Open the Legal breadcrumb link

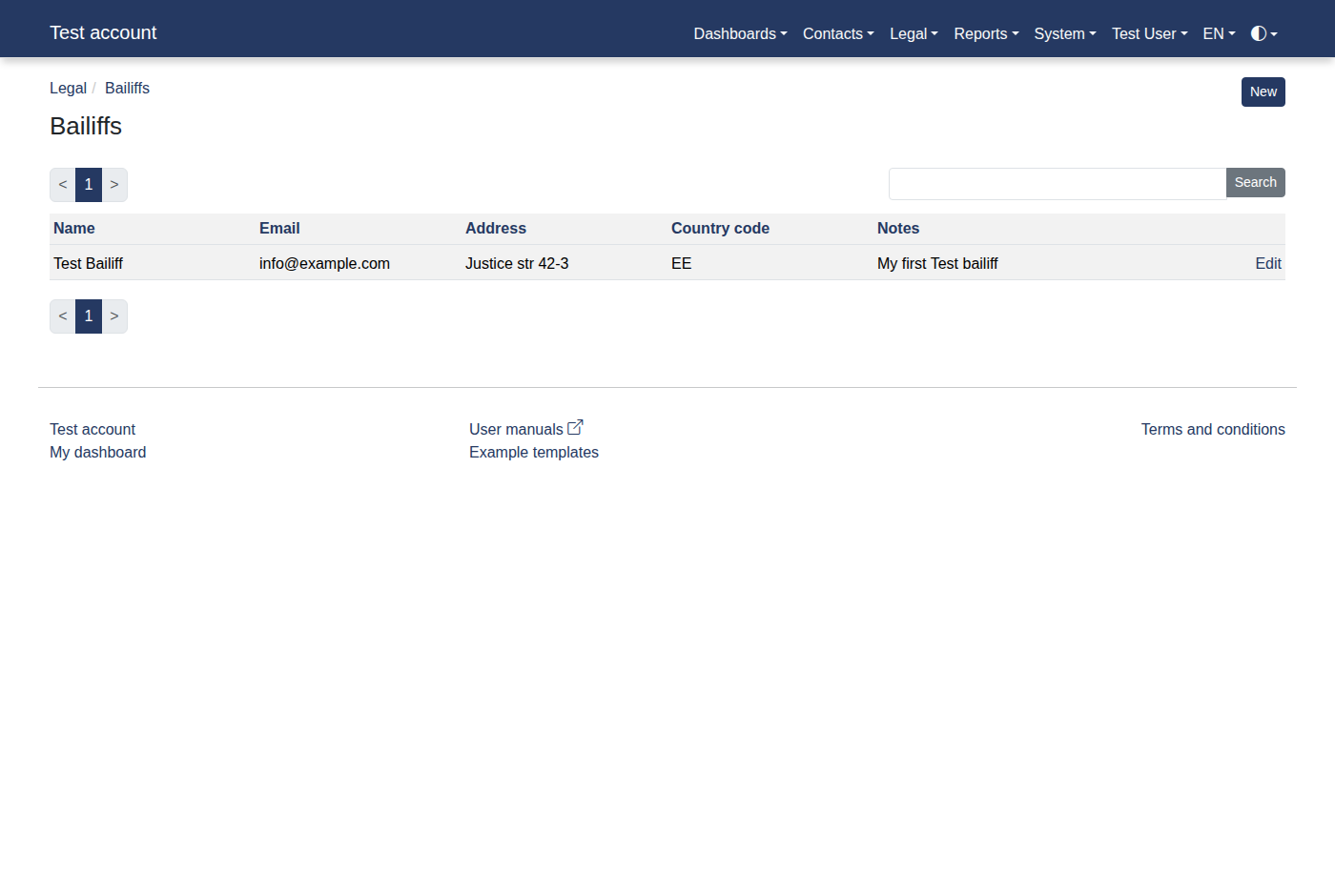click(68, 88)
